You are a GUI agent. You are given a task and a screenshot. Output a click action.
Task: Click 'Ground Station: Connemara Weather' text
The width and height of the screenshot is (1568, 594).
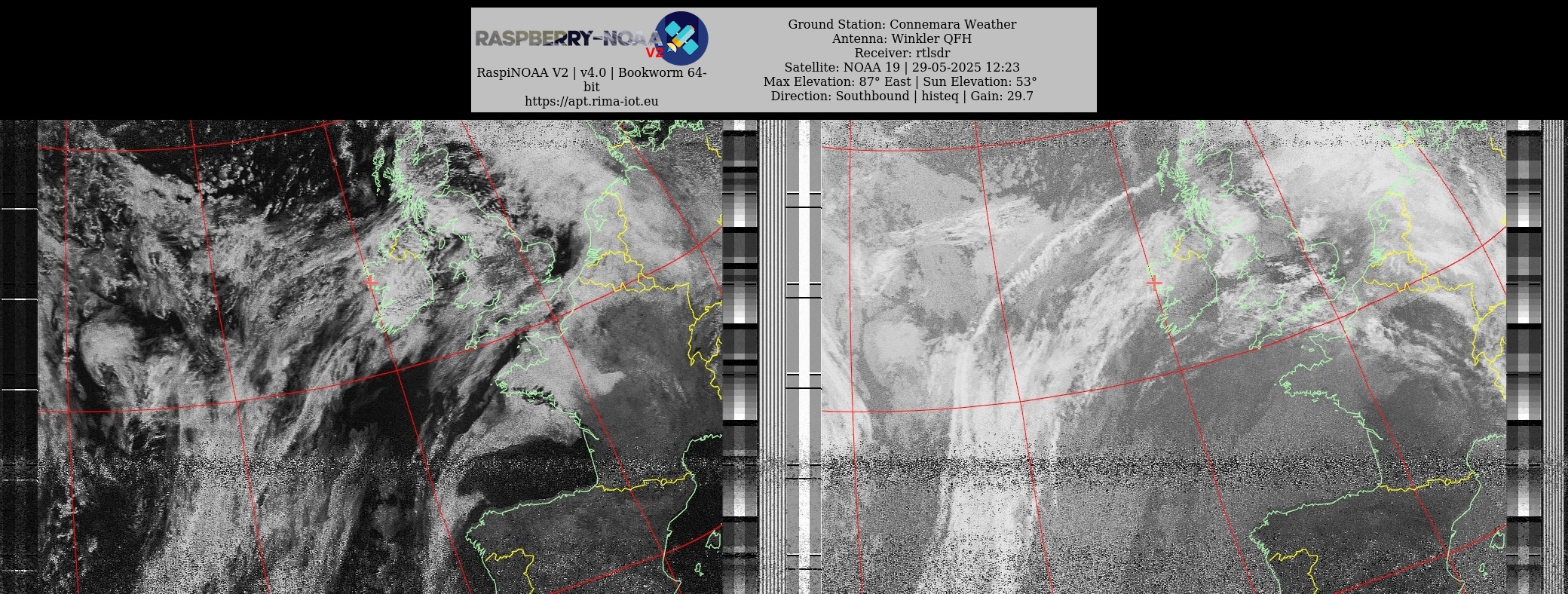click(902, 24)
